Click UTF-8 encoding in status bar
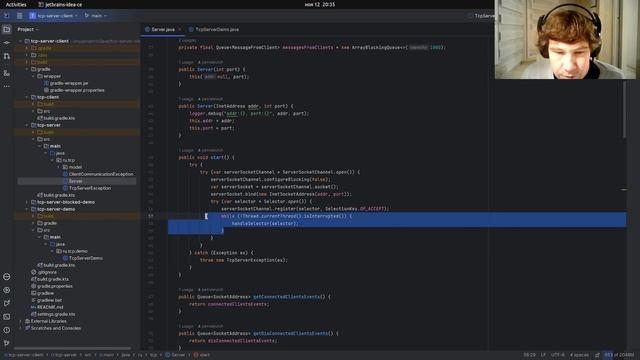The height and width of the screenshot is (360, 640). coord(558,355)
